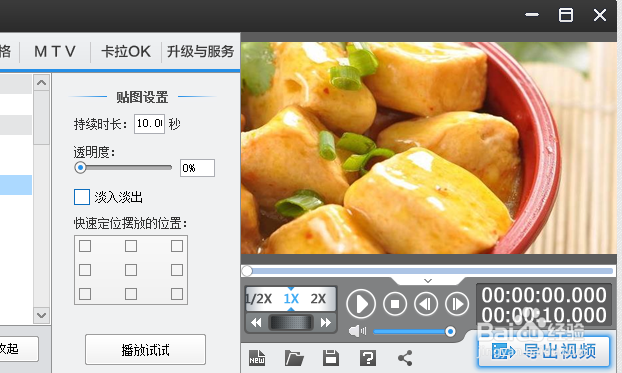The image size is (622, 373).
Task: Select middle-left placement position box
Action: (85, 270)
